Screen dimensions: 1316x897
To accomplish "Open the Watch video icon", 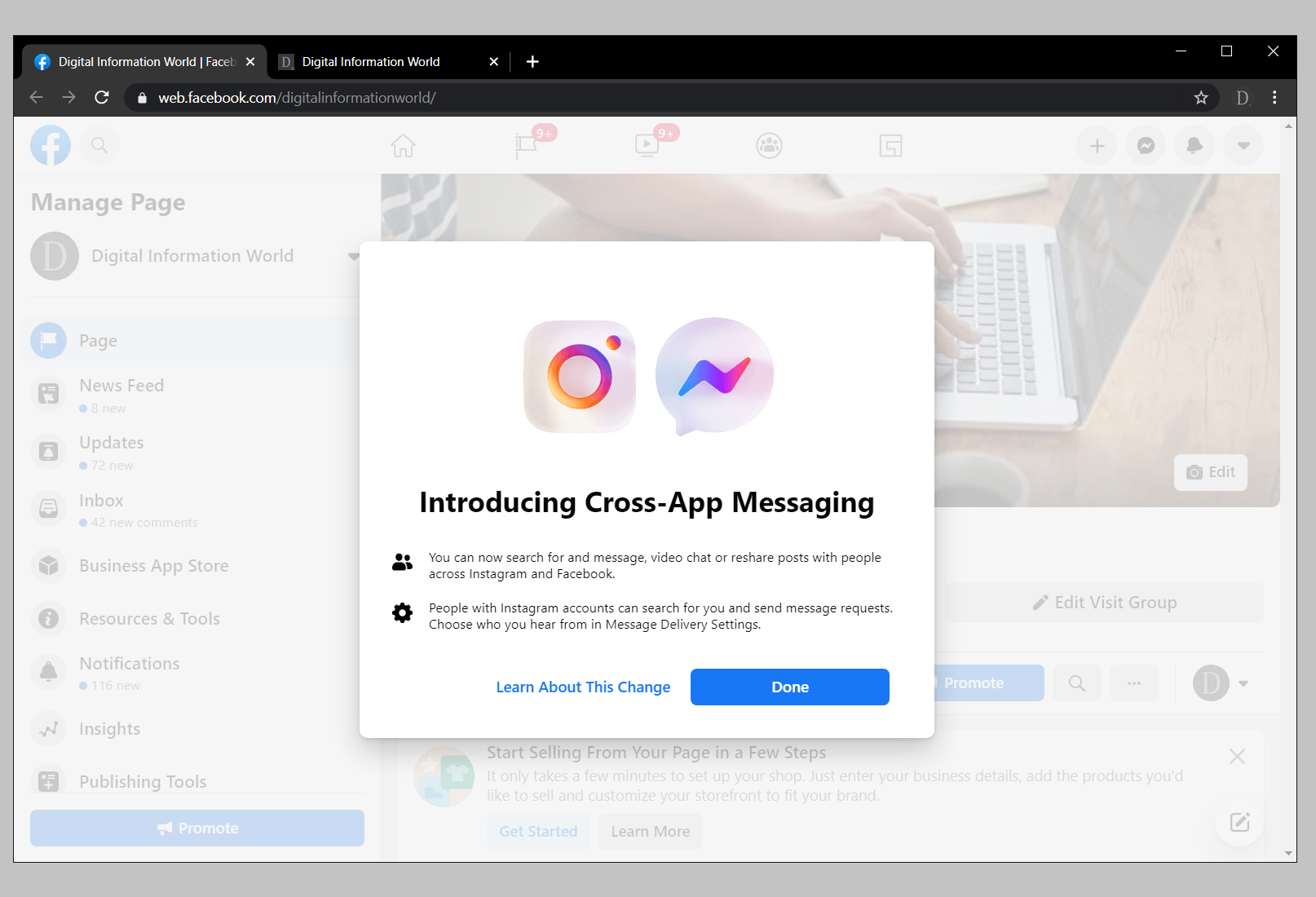I will click(x=647, y=145).
